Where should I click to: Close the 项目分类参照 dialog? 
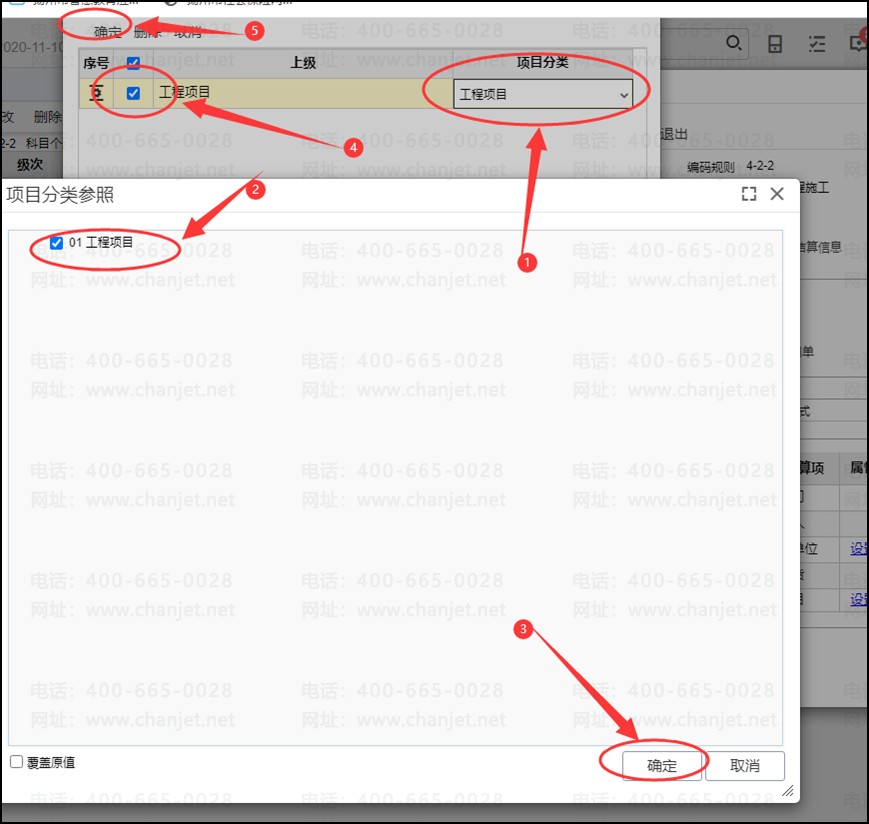(x=777, y=193)
